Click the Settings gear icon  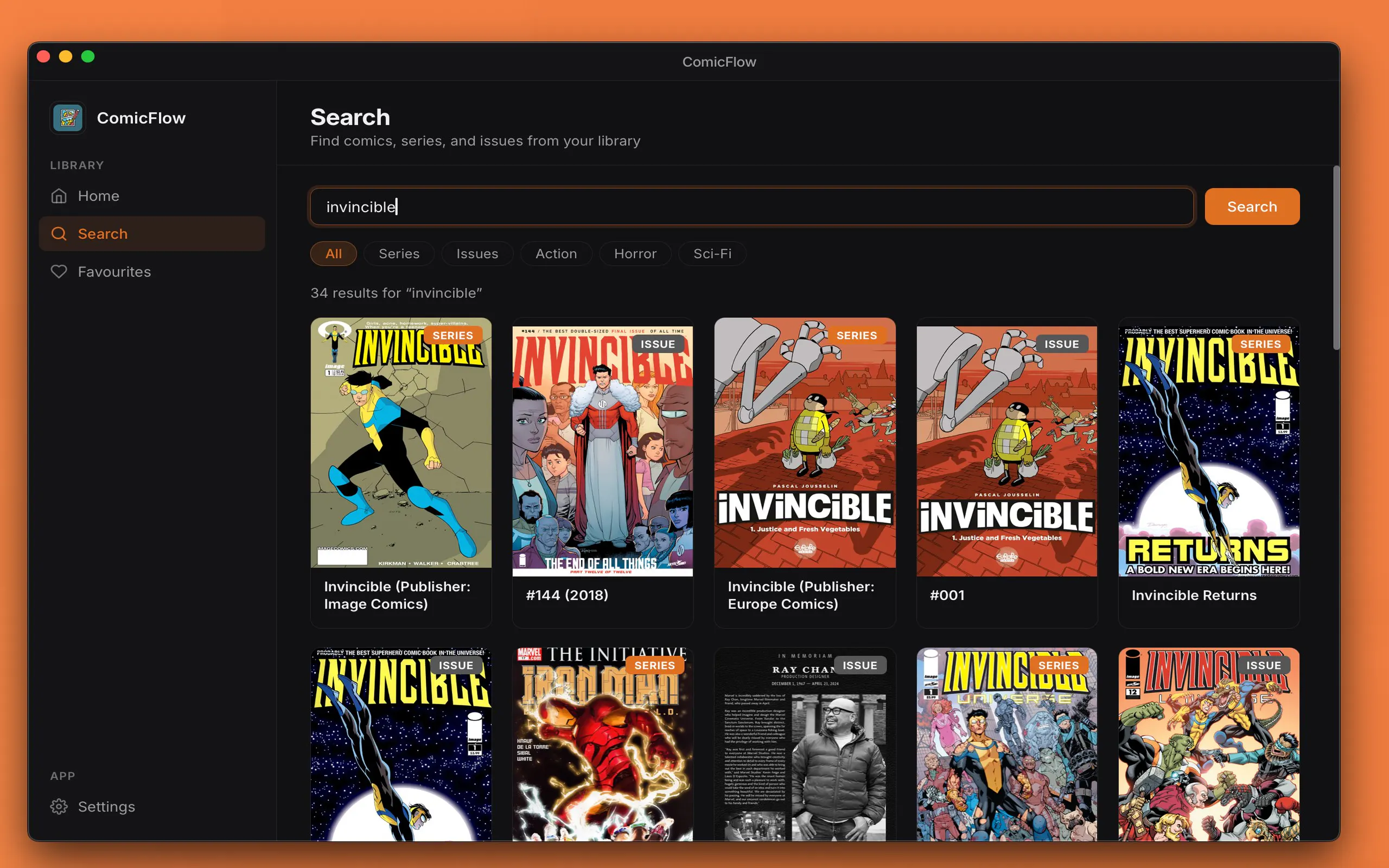(59, 807)
